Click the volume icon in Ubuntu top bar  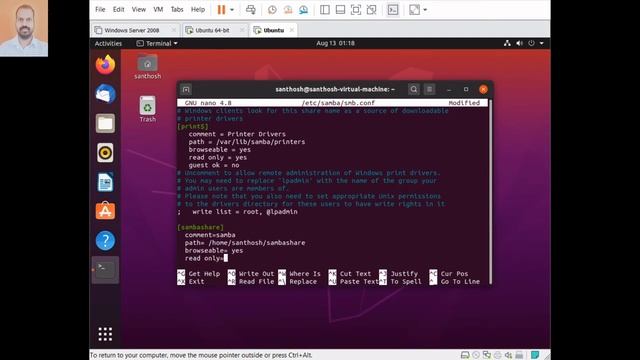click(x=519, y=43)
